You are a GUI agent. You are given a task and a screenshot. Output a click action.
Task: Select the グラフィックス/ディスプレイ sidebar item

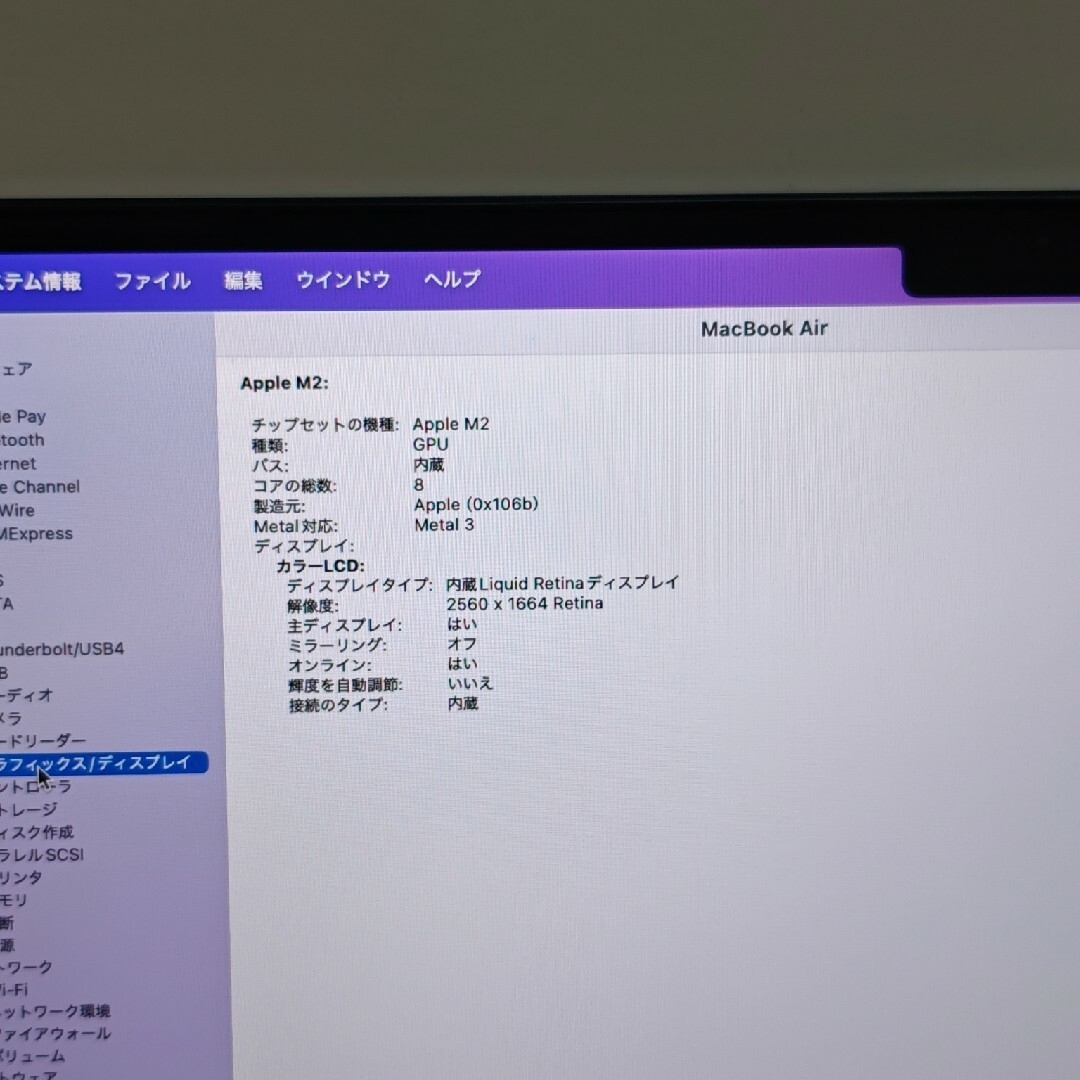click(103, 763)
